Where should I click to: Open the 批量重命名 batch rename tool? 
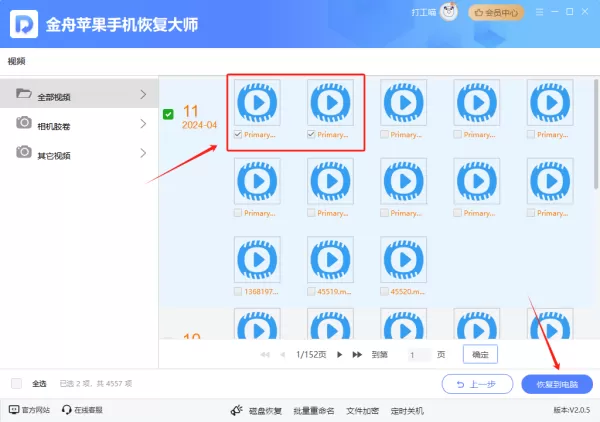pos(314,411)
